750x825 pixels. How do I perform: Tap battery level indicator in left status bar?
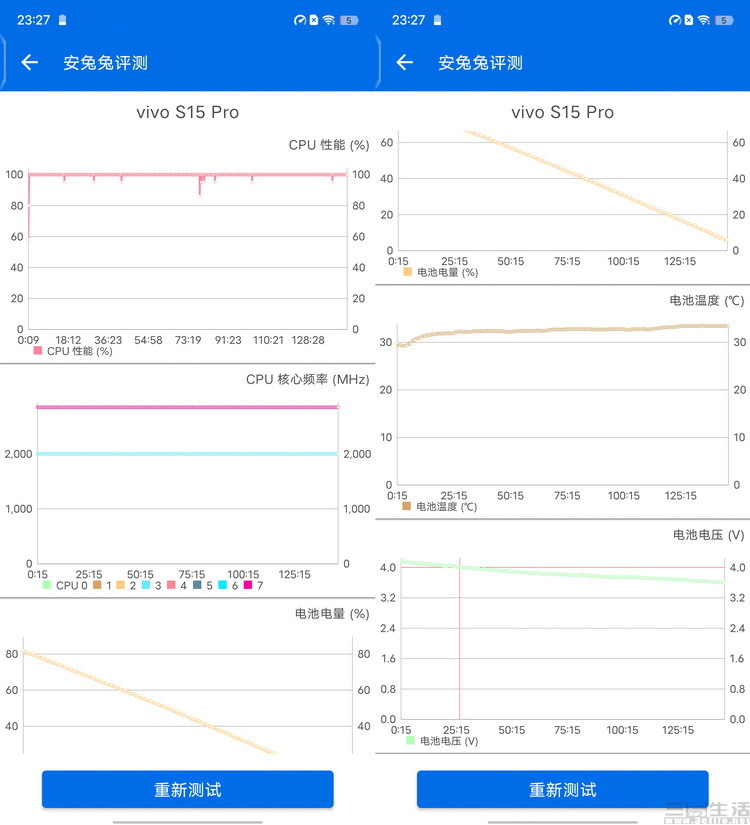point(349,20)
